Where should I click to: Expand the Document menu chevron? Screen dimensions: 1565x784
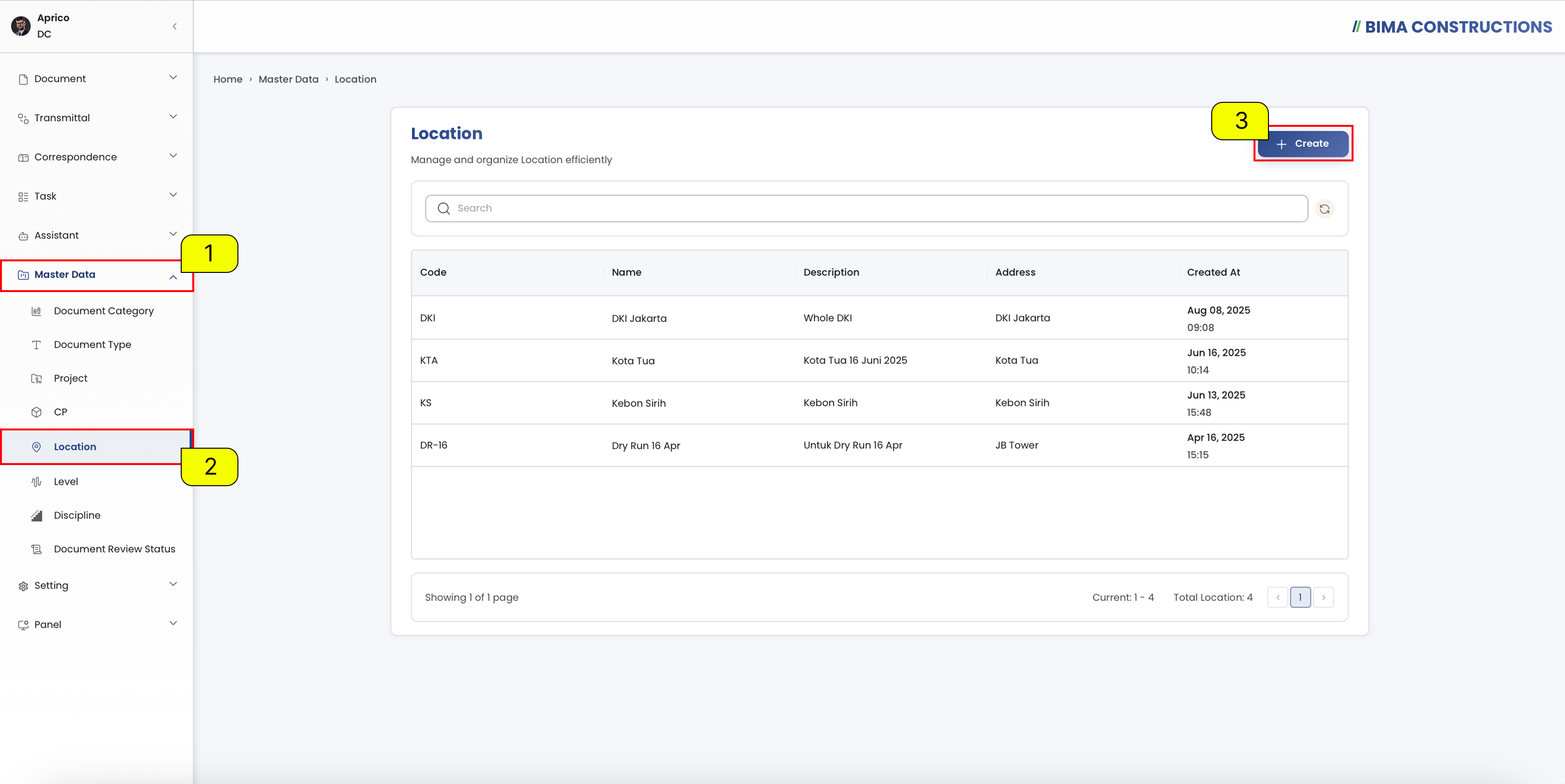(173, 78)
